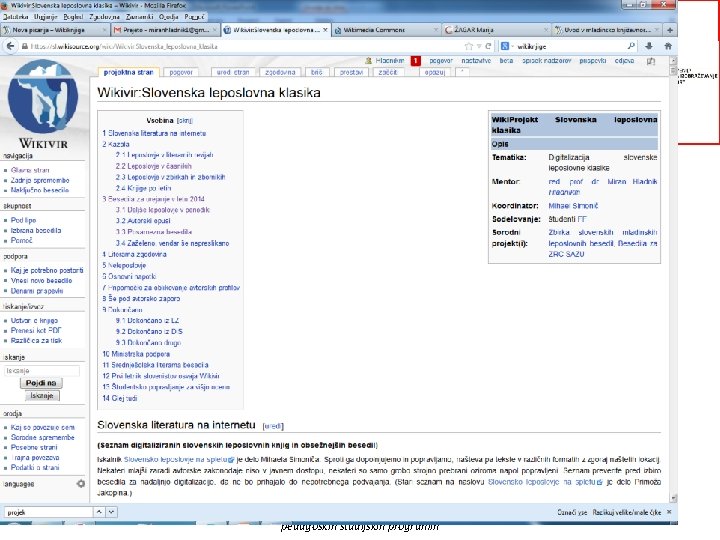Open the search engine selector dropdown
720x540 pixels.
pos(507,46)
